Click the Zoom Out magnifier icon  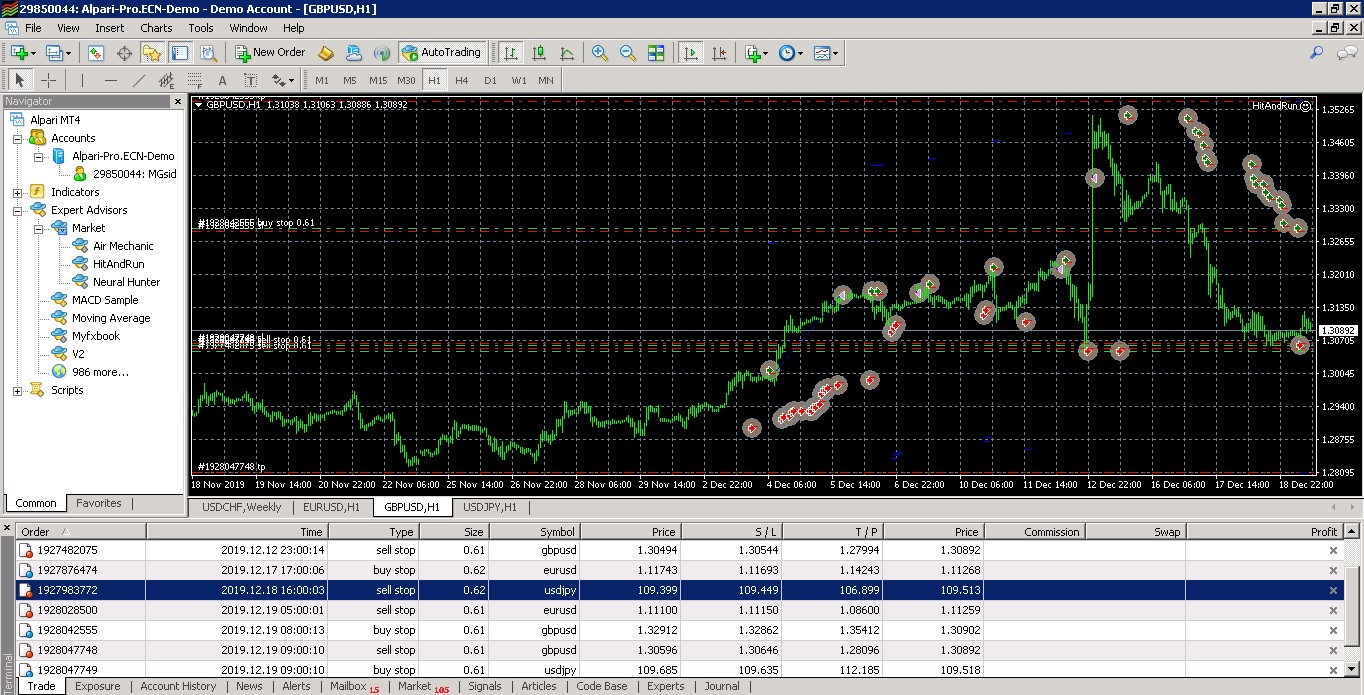point(628,53)
